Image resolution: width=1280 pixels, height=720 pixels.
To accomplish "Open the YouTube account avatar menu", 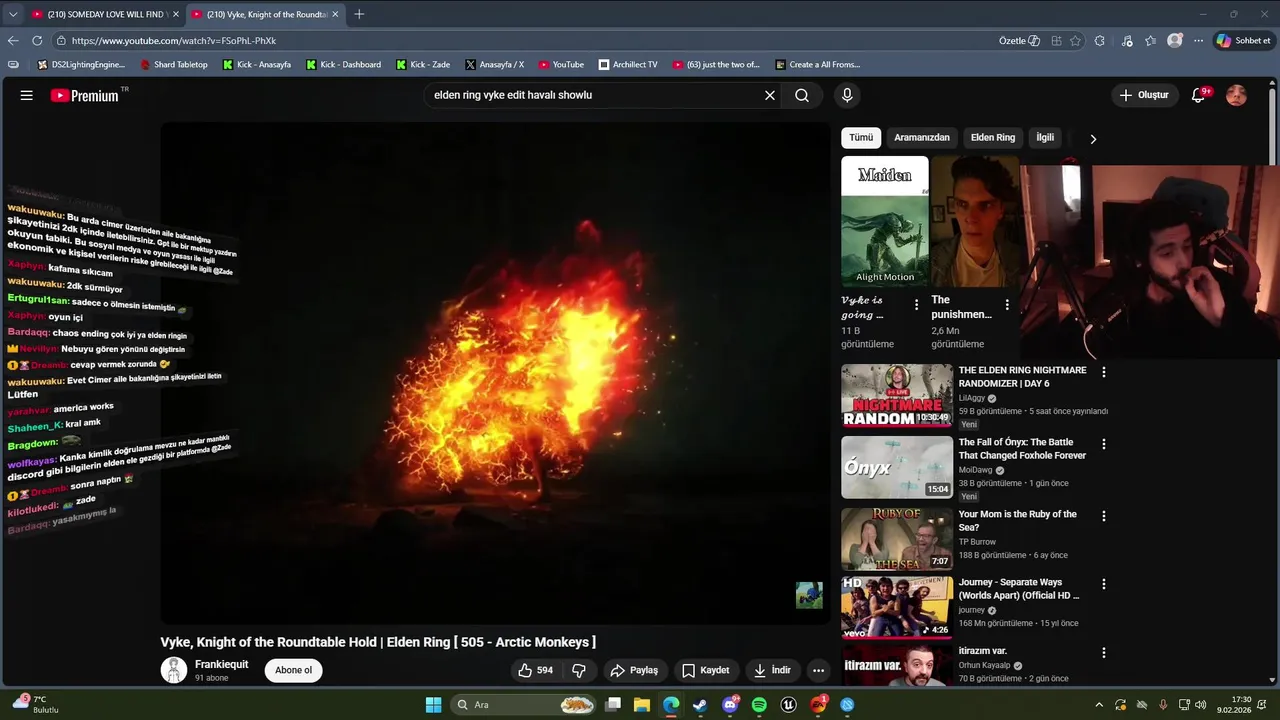I will (1236, 95).
